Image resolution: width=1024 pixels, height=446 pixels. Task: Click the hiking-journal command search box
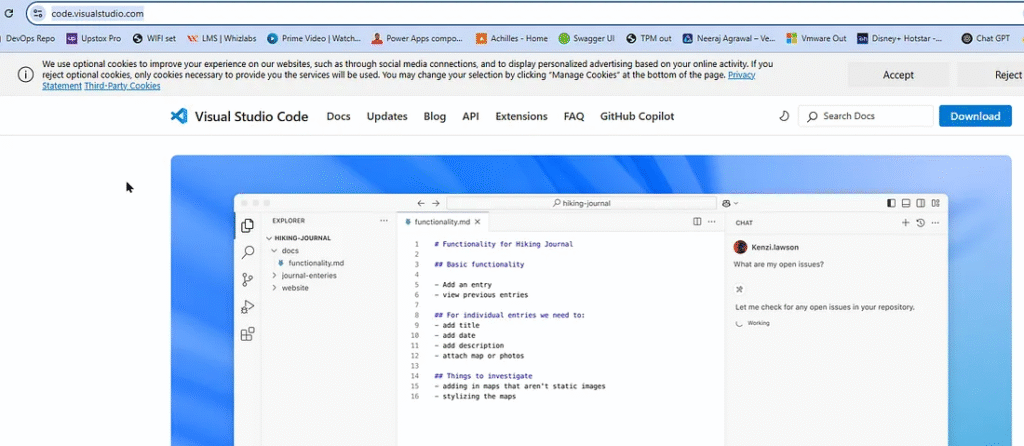[581, 203]
